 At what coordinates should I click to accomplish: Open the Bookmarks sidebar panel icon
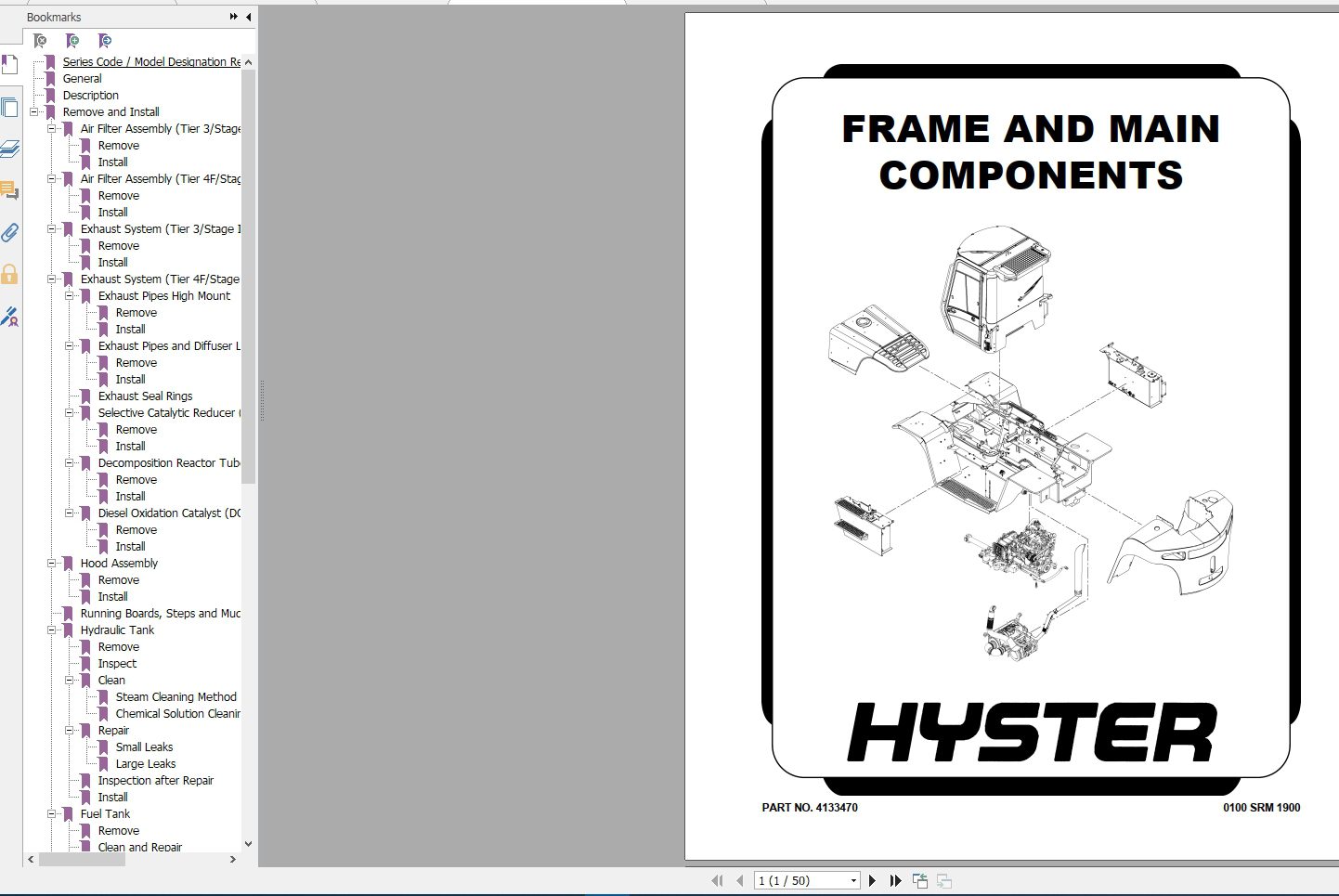click(x=9, y=65)
